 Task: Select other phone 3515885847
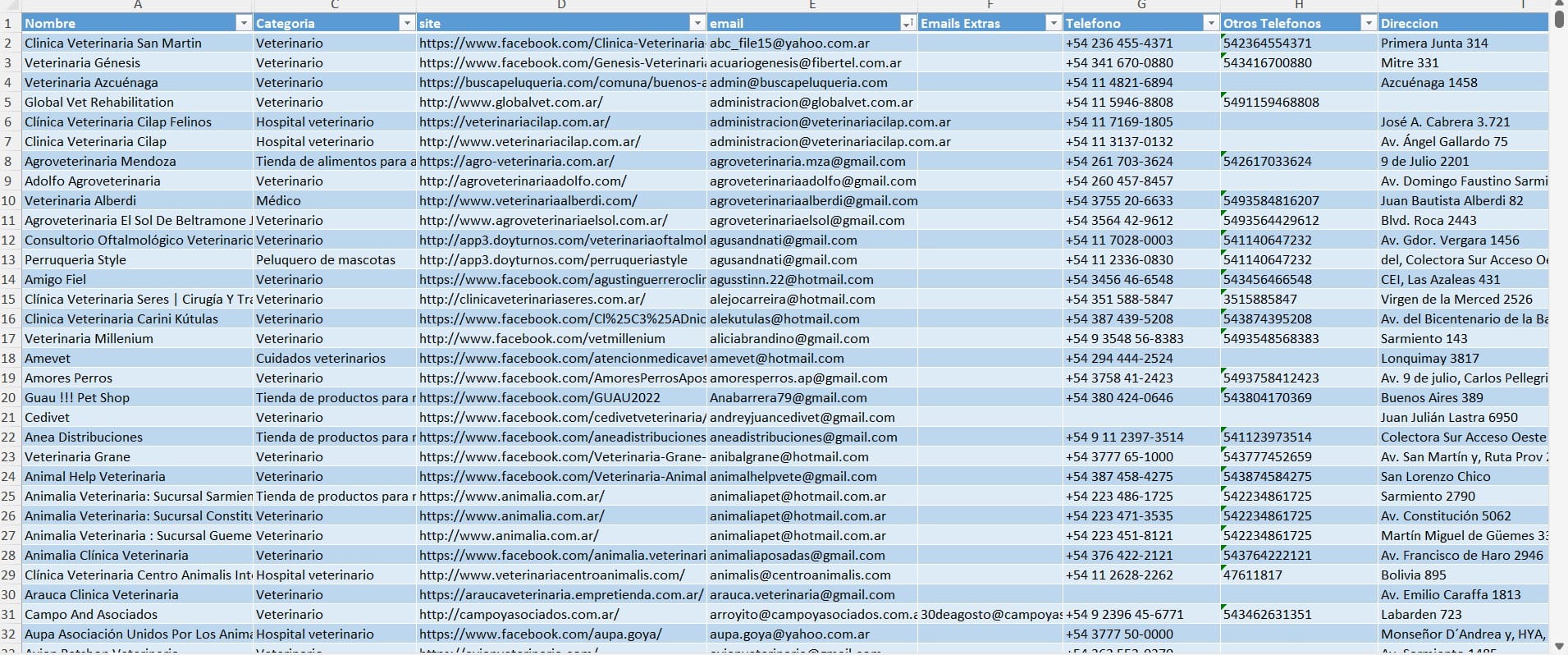tap(1299, 299)
